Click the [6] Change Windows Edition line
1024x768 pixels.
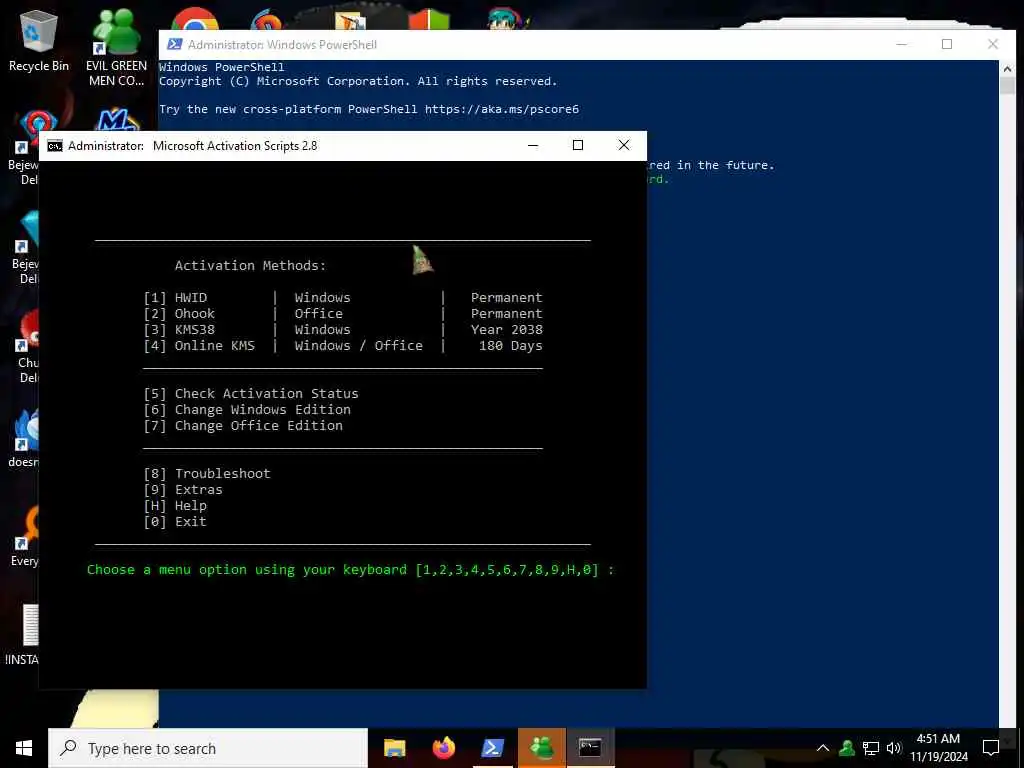coord(247,409)
